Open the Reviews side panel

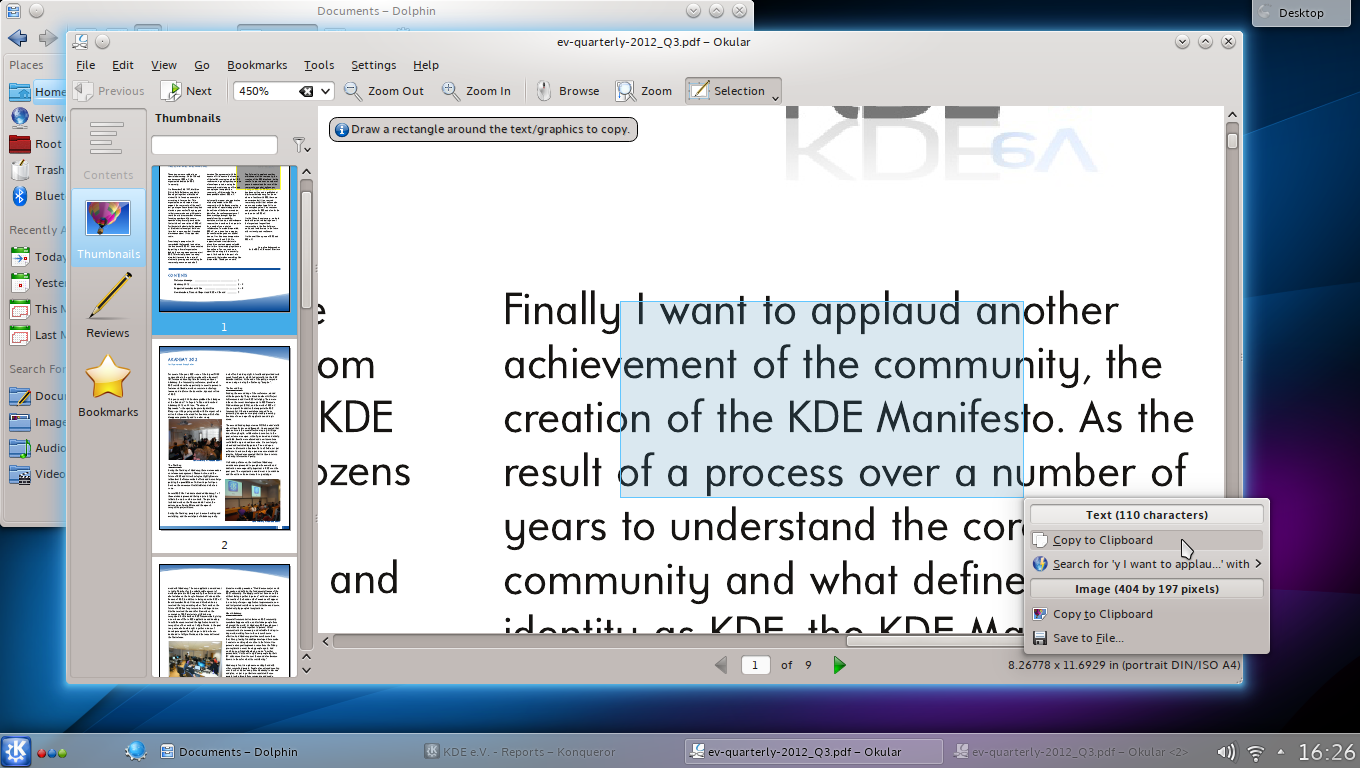pyautogui.click(x=108, y=305)
